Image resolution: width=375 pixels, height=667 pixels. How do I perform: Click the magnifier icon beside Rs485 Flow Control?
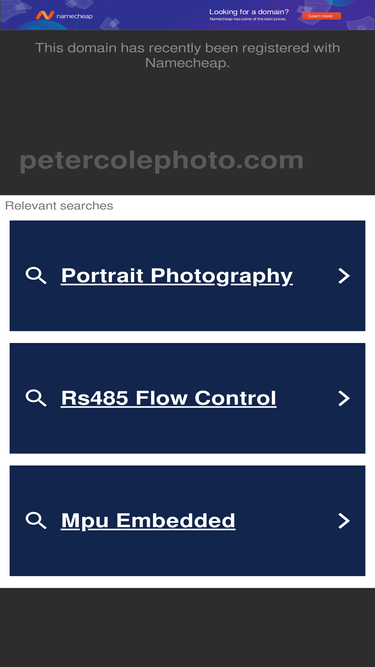36,398
